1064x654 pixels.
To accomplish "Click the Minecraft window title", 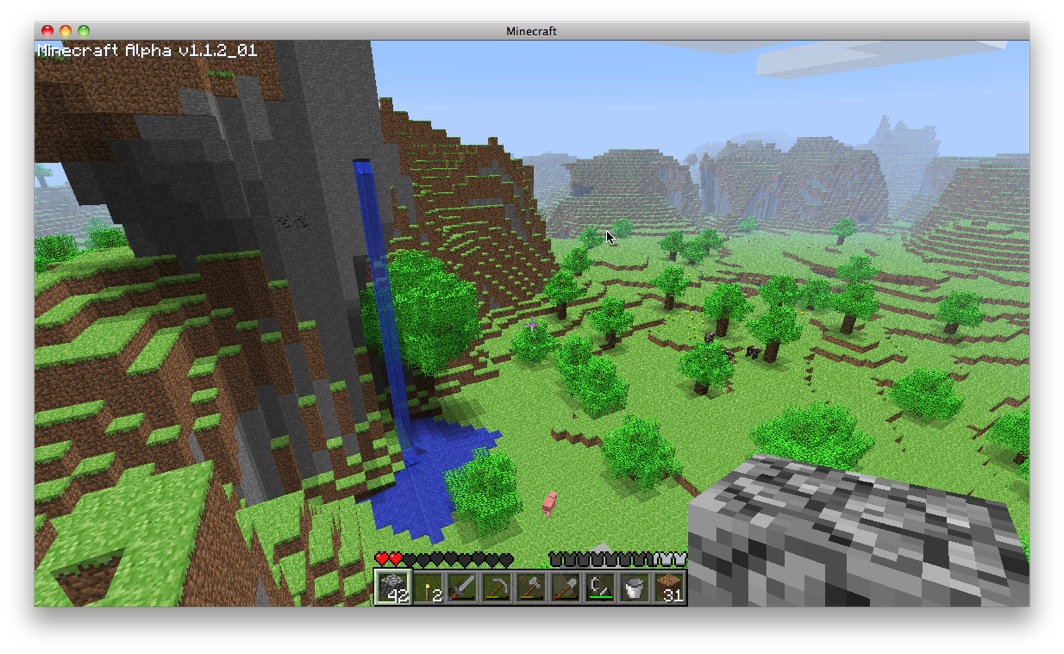I will point(531,31).
